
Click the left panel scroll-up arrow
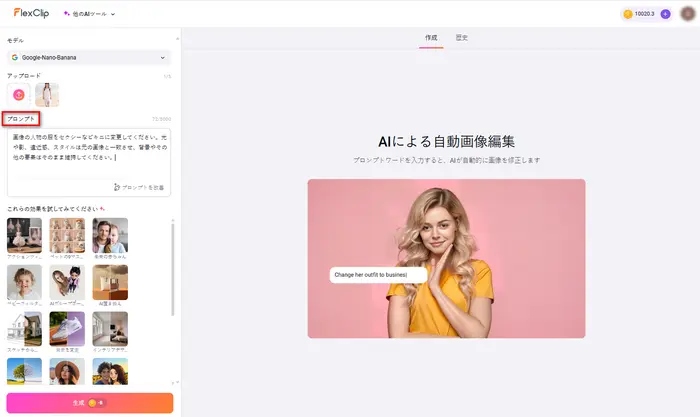(177, 39)
